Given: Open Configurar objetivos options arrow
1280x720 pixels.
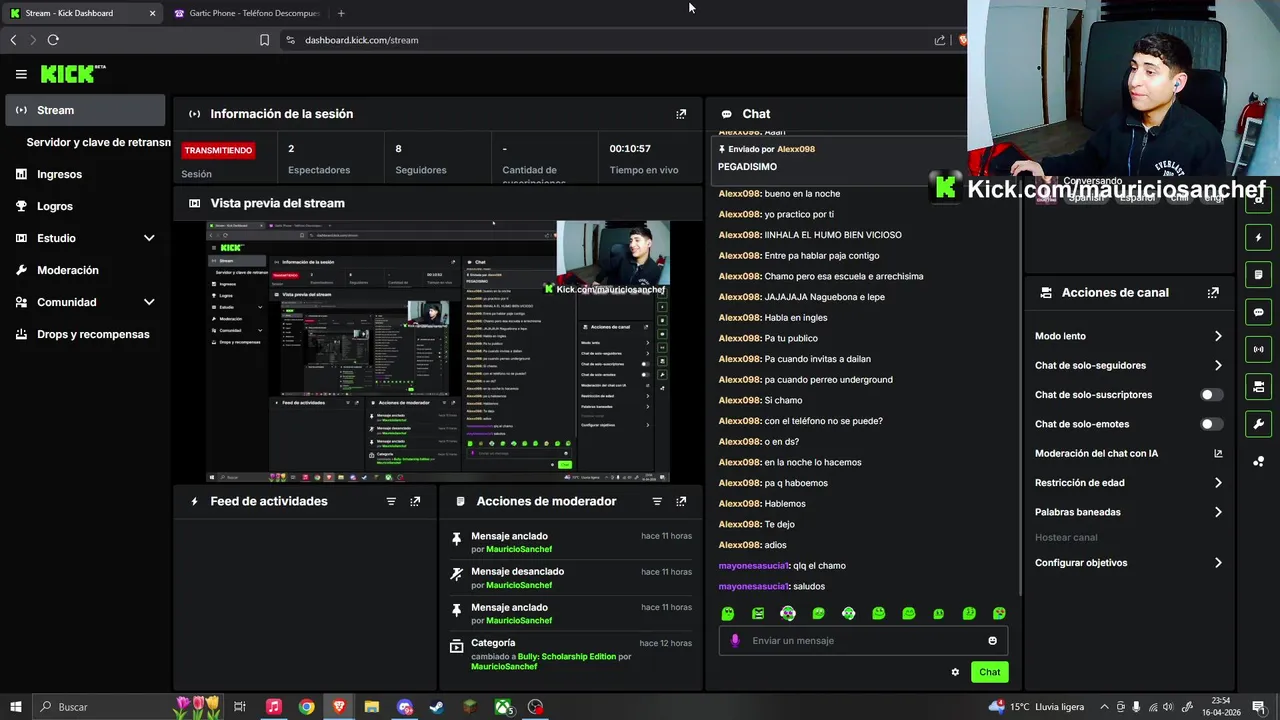Looking at the screenshot, I should [x=1218, y=563].
